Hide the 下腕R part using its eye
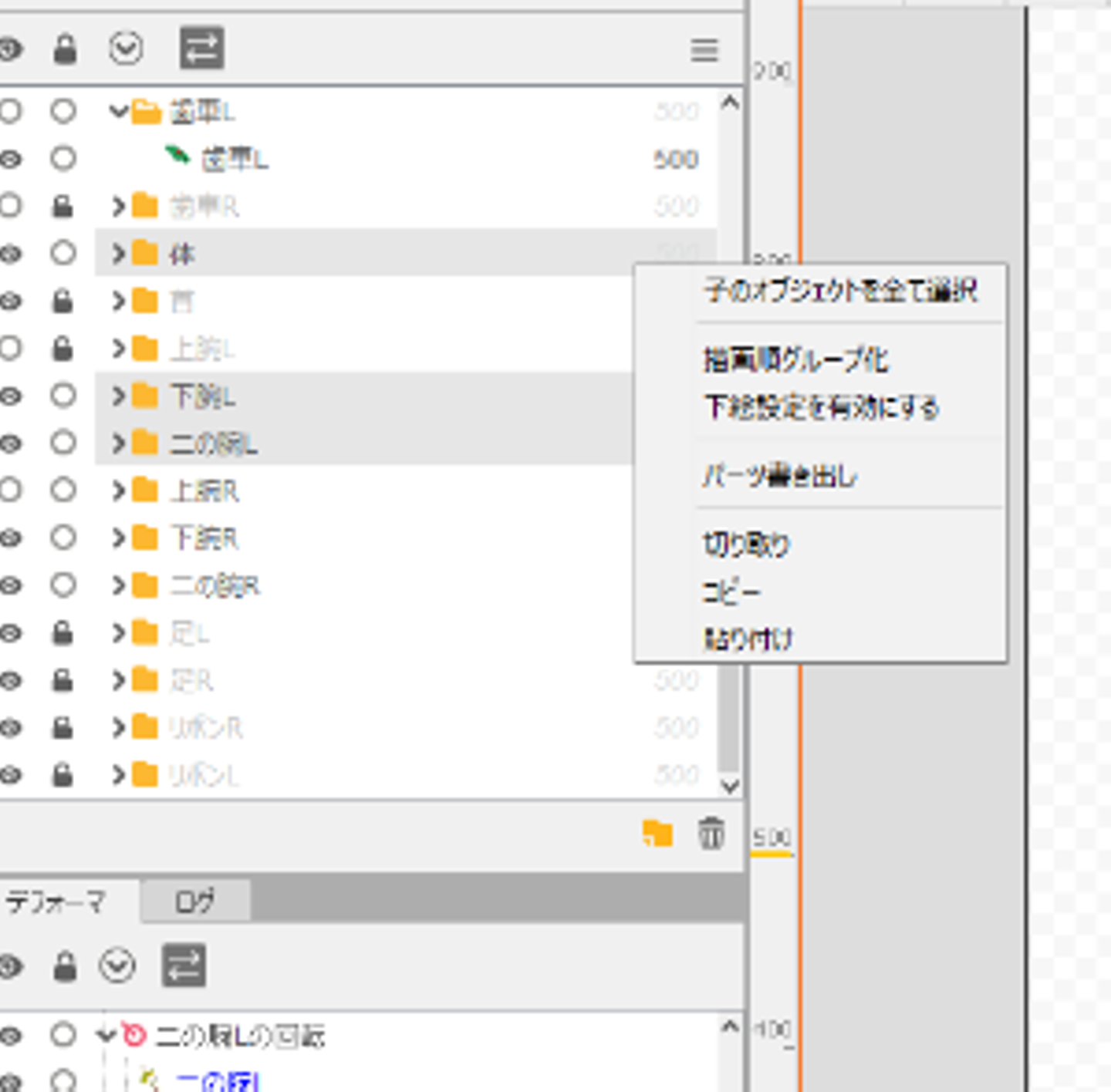This screenshot has width=1111, height=1092. click(x=9, y=538)
